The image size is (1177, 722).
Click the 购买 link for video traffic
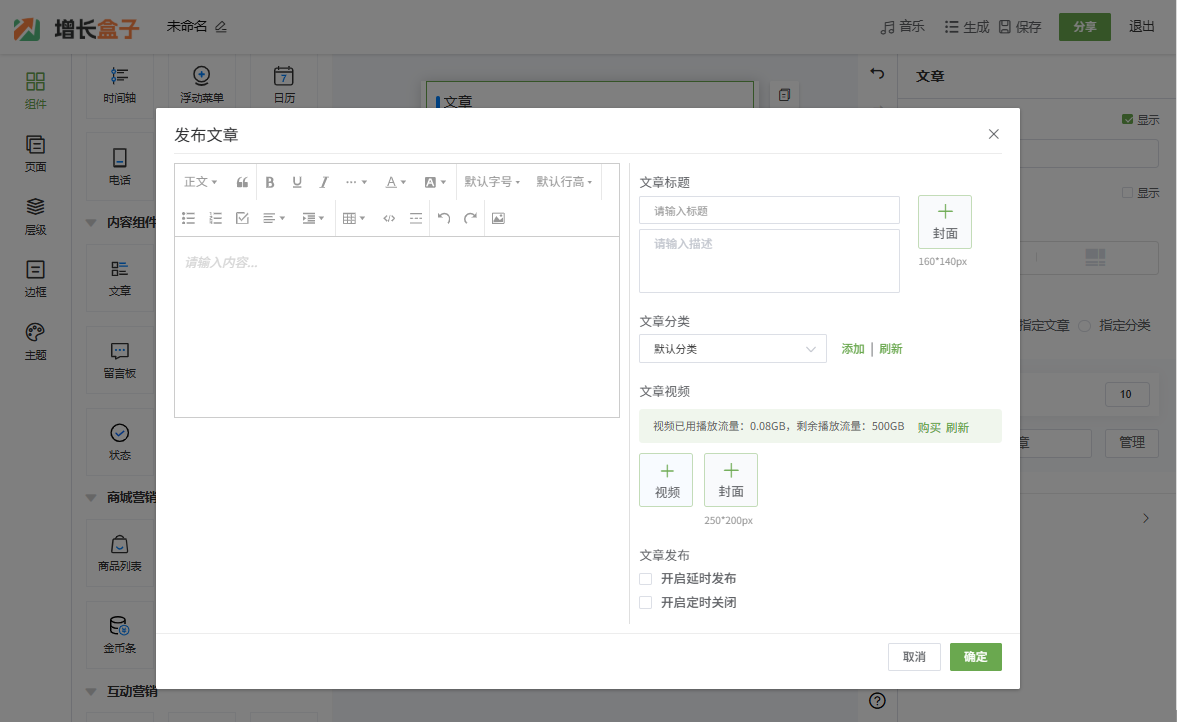point(929,427)
